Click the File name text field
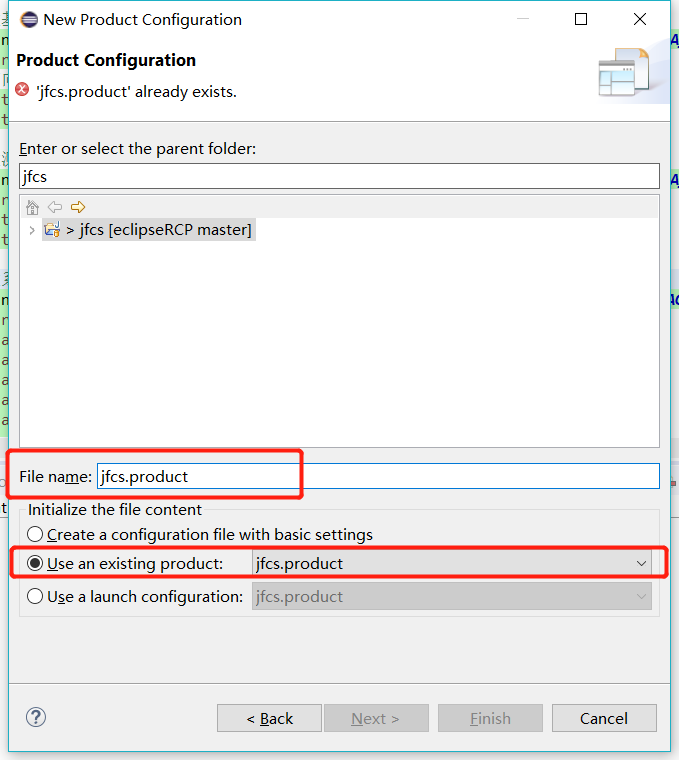 (378, 476)
